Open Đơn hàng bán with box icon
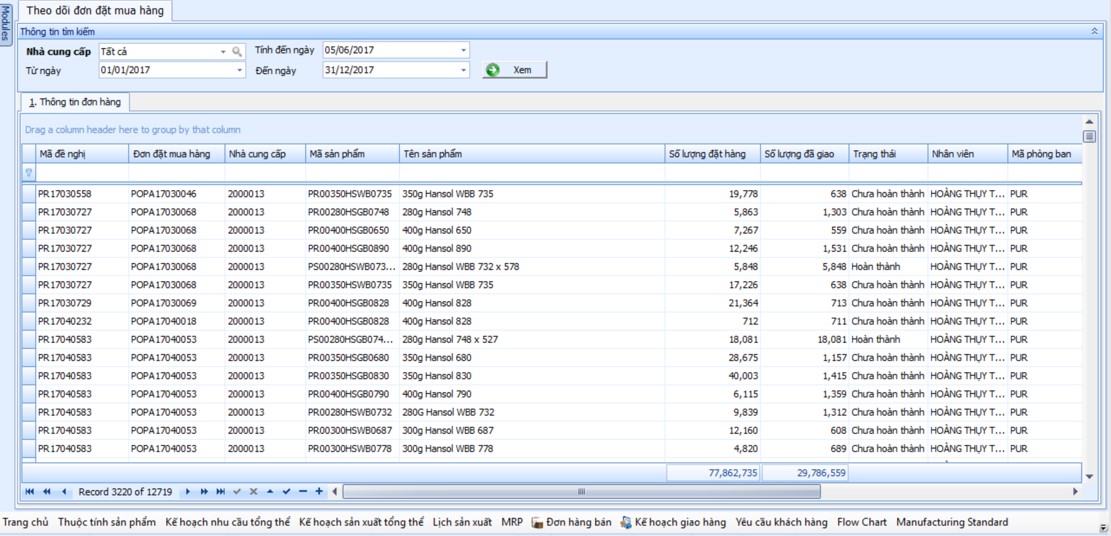Viewport: 1111px width, 536px height. point(572,523)
